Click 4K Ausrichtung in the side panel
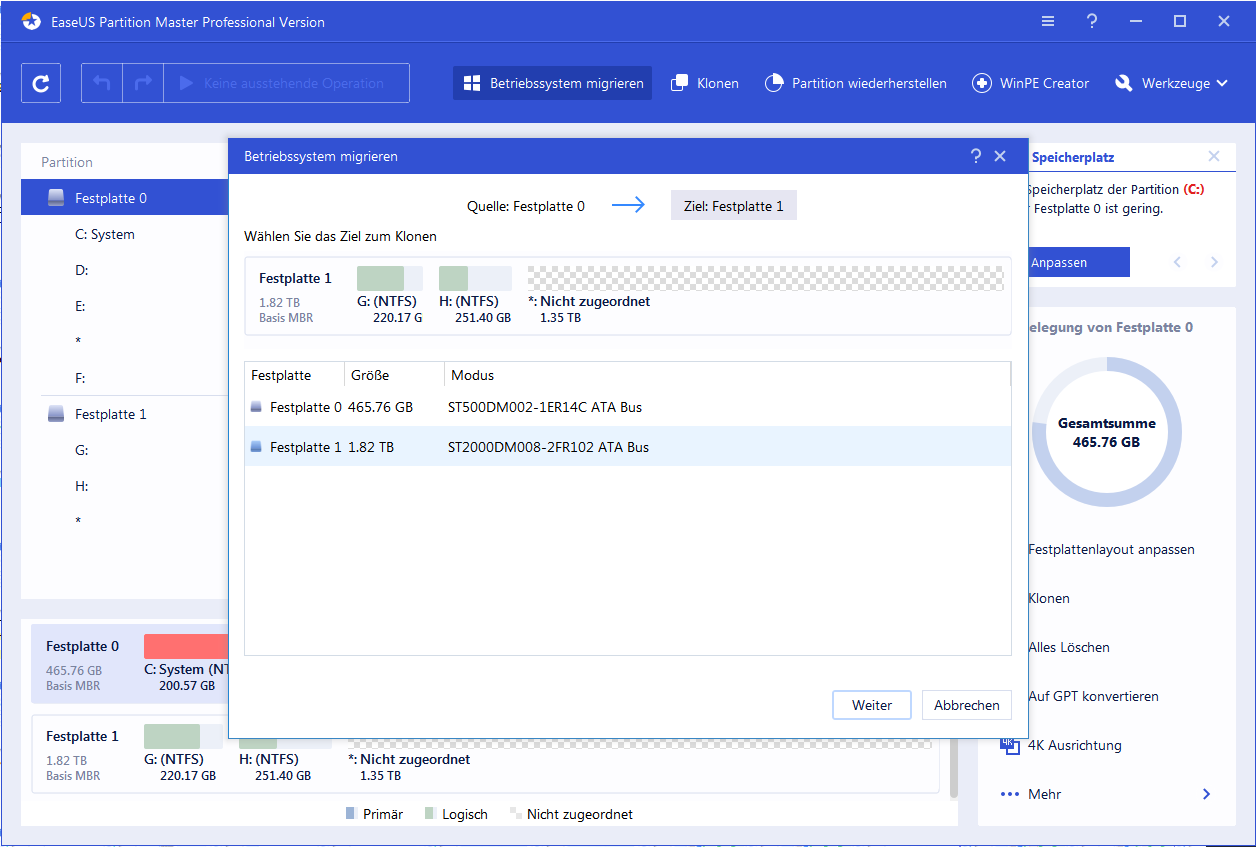Viewport: 1256px width, 847px height. pos(1075,745)
